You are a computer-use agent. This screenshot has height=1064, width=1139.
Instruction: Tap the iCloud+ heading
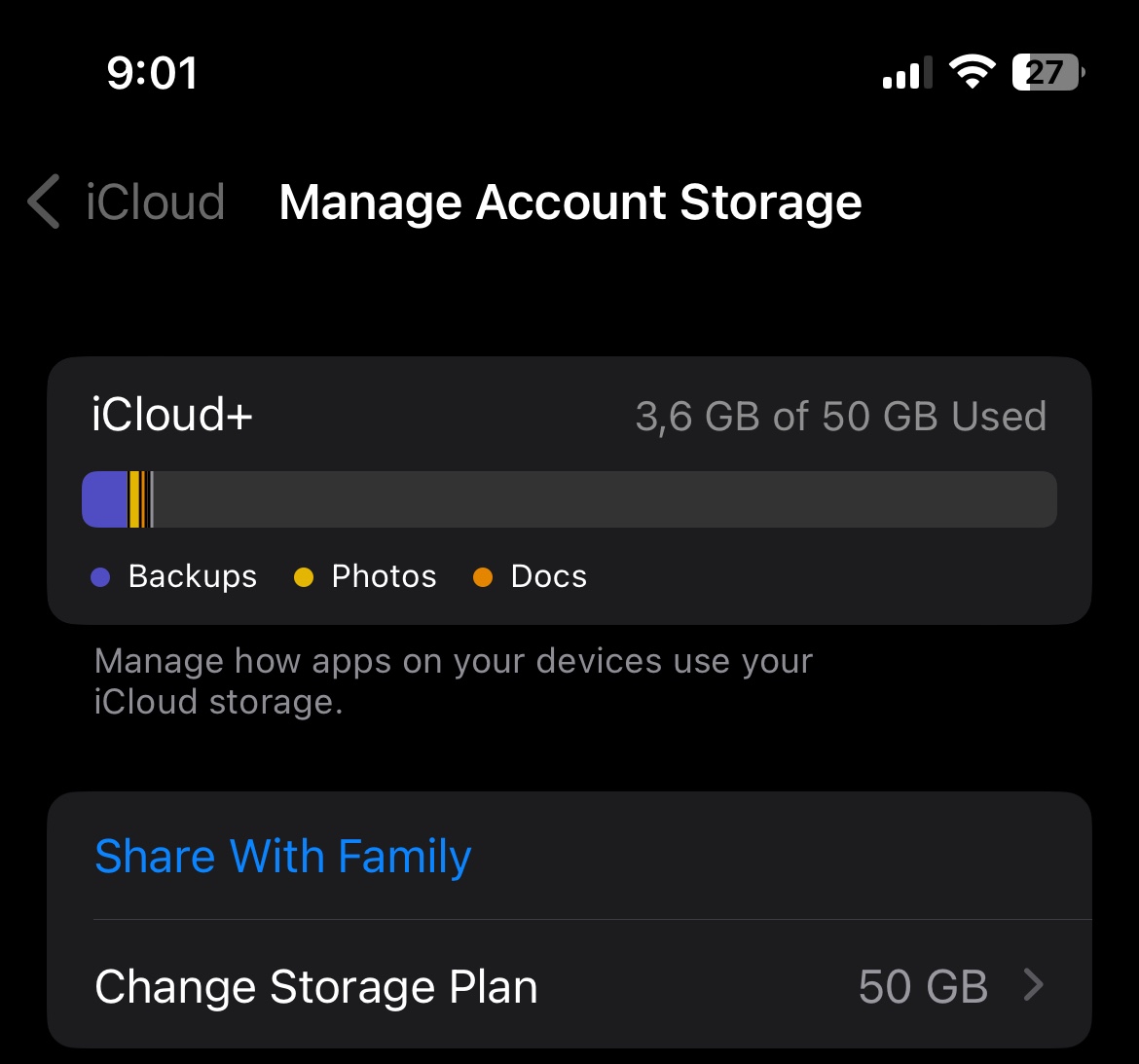[172, 416]
